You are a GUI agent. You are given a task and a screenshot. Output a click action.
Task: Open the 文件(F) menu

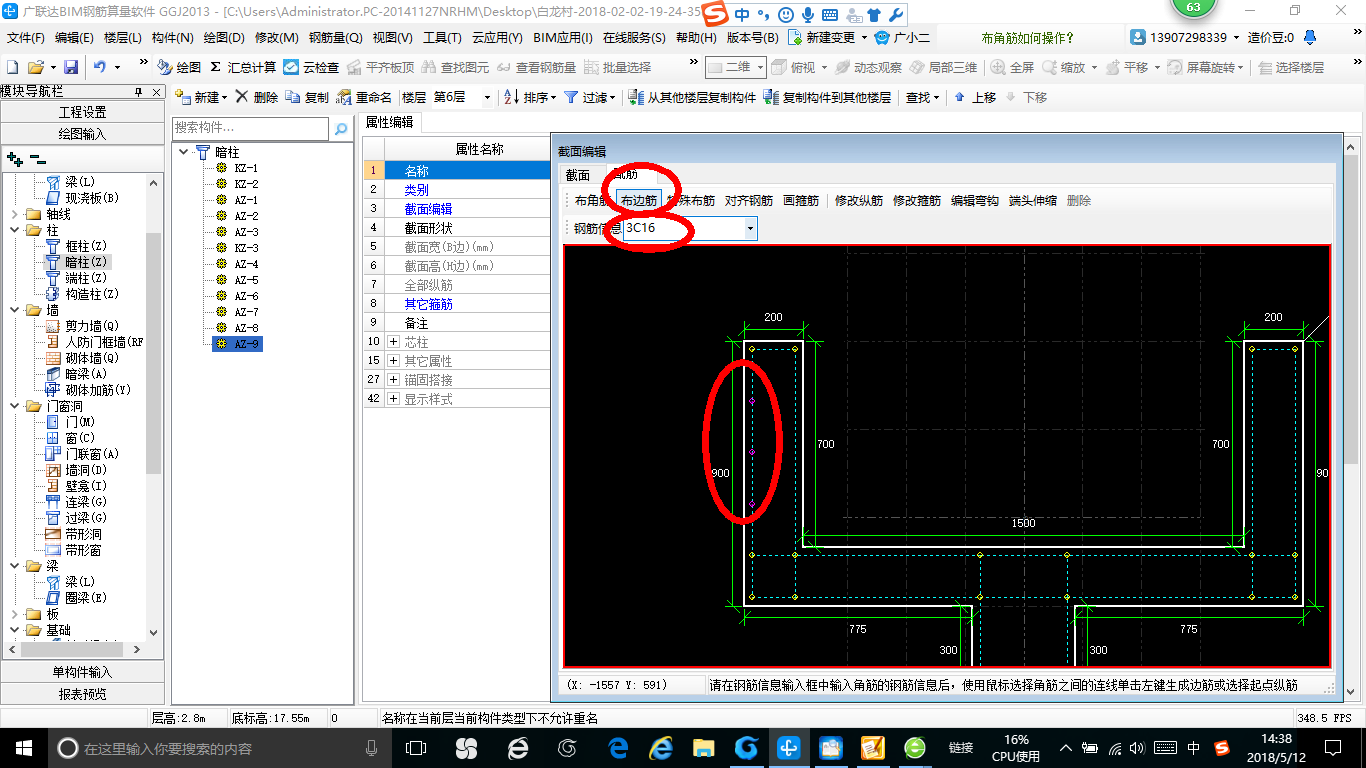26,37
